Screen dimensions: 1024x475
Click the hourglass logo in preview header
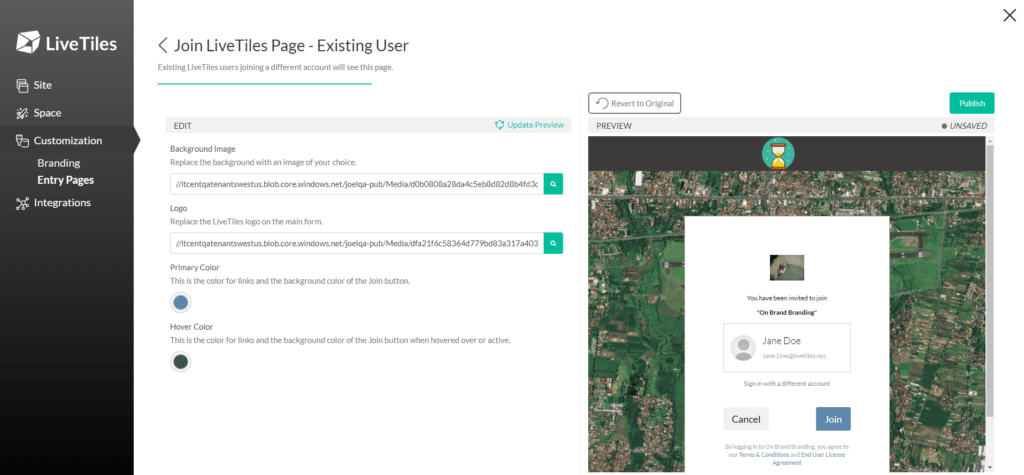click(778, 154)
